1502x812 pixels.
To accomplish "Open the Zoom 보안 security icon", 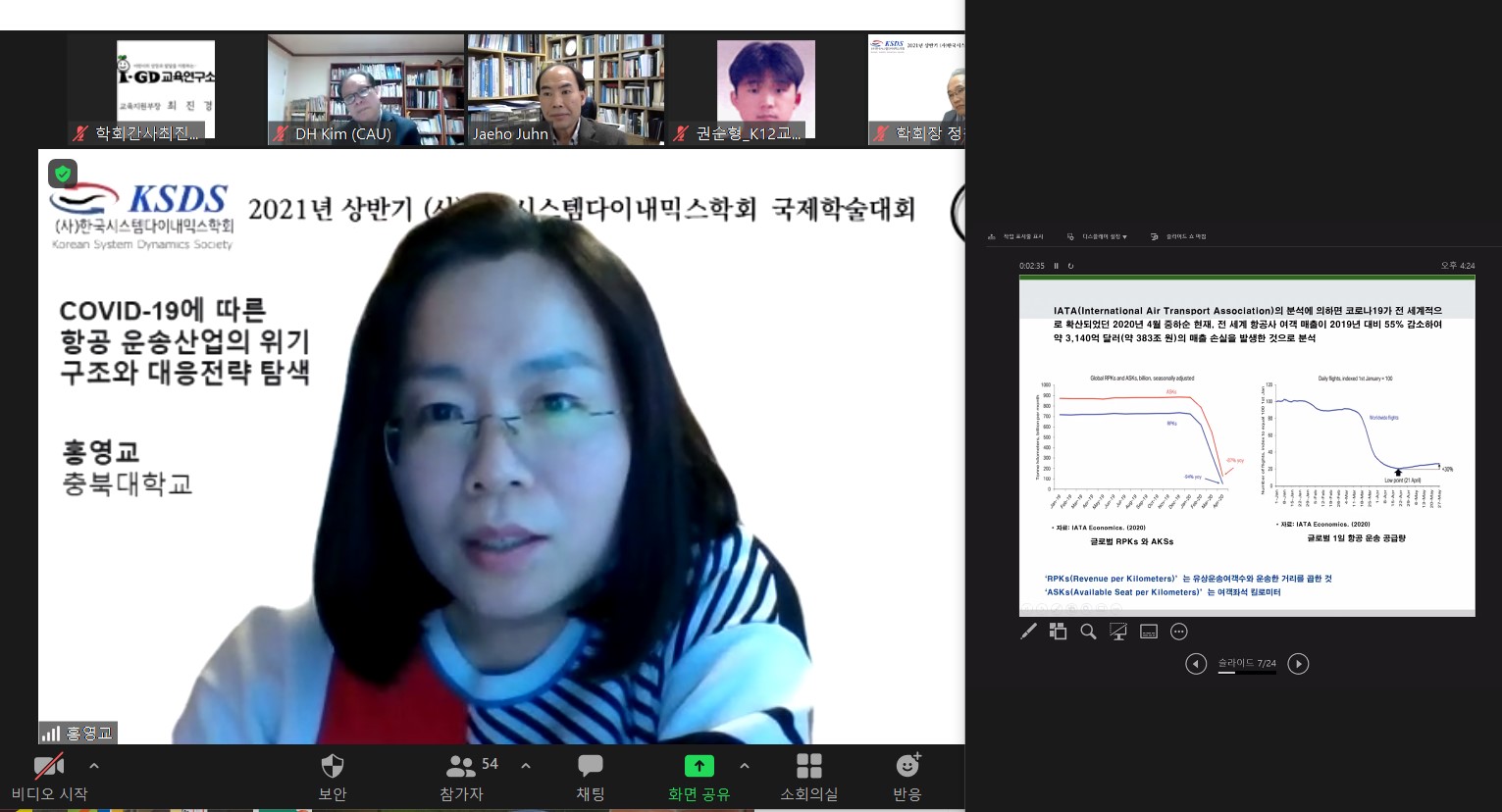I will coord(333,767).
